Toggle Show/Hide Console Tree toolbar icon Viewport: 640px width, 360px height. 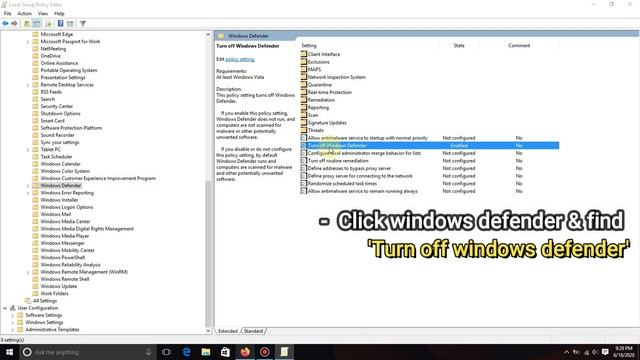pyautogui.click(x=37, y=24)
